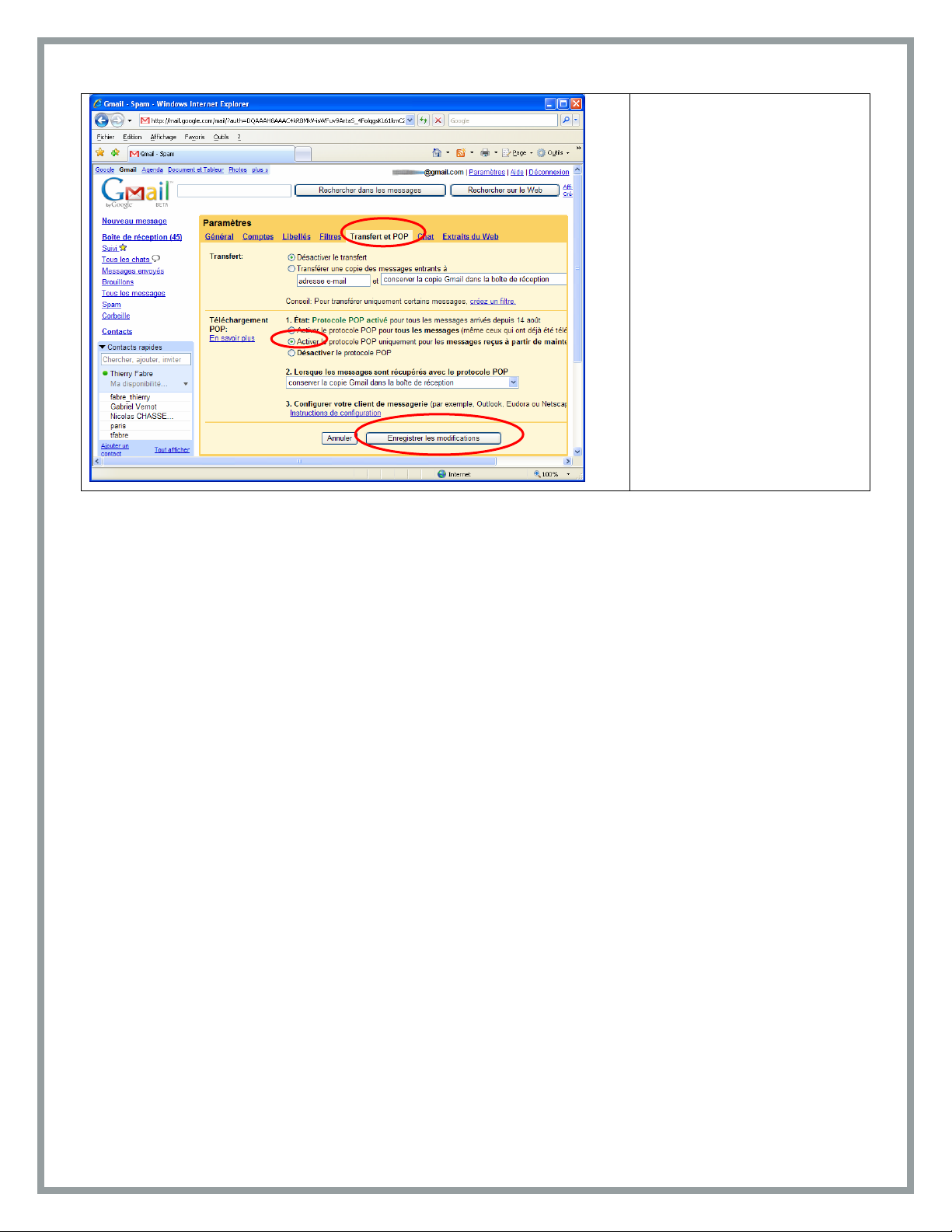Open the Spam folder link
952x1232 pixels.
111,305
